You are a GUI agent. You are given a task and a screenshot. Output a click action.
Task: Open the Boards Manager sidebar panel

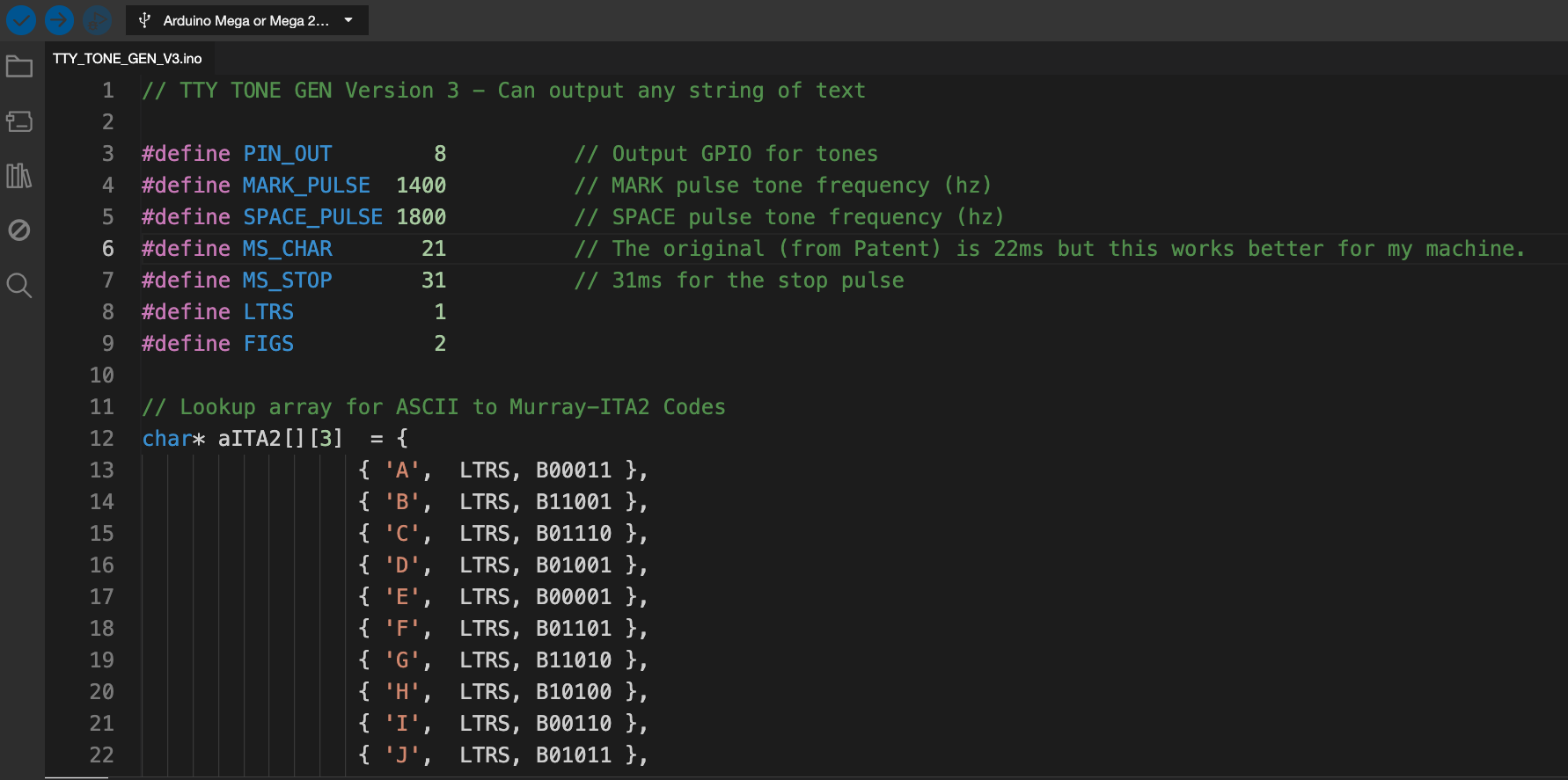coord(19,121)
